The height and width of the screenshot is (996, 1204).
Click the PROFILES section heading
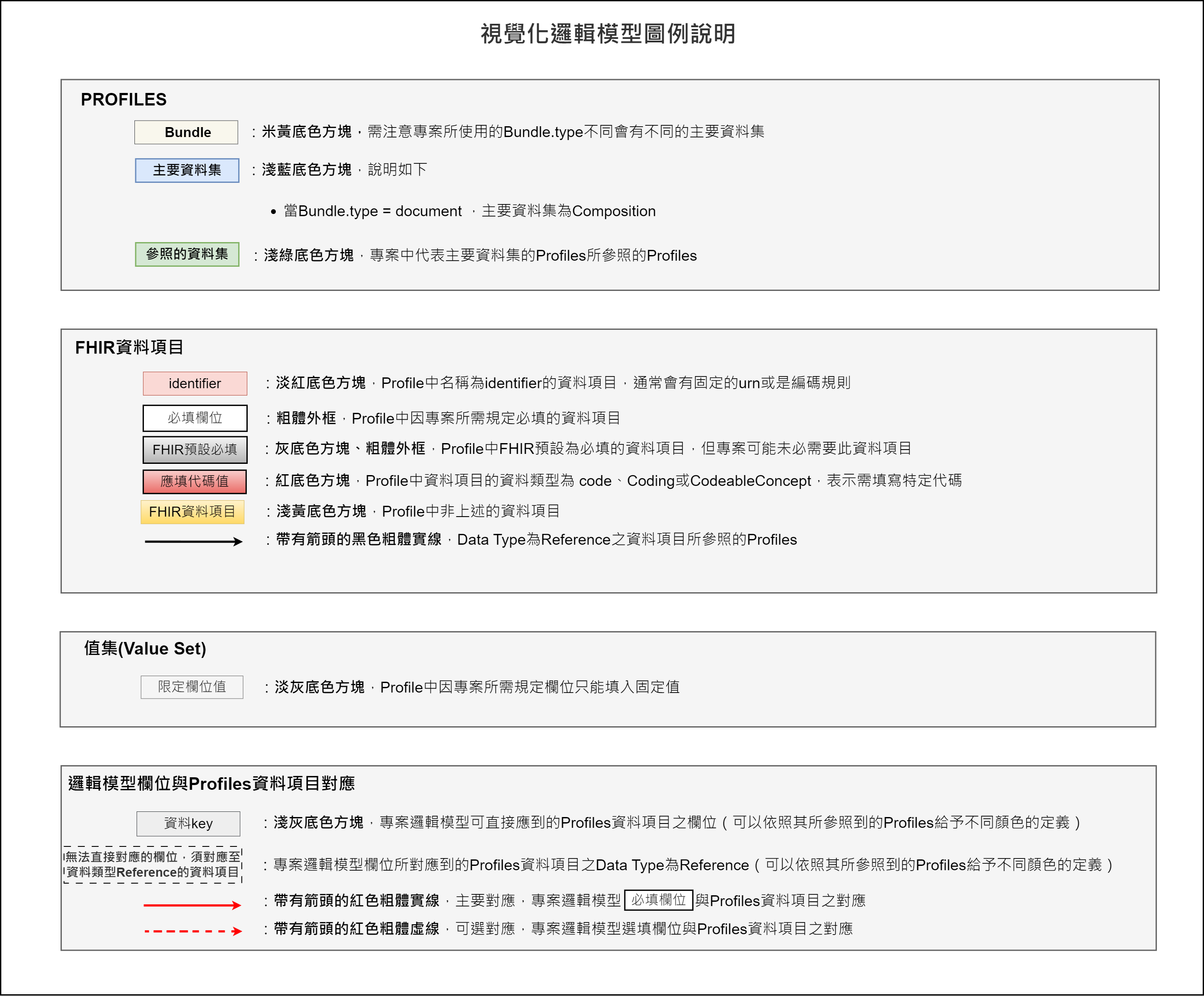pos(124,100)
